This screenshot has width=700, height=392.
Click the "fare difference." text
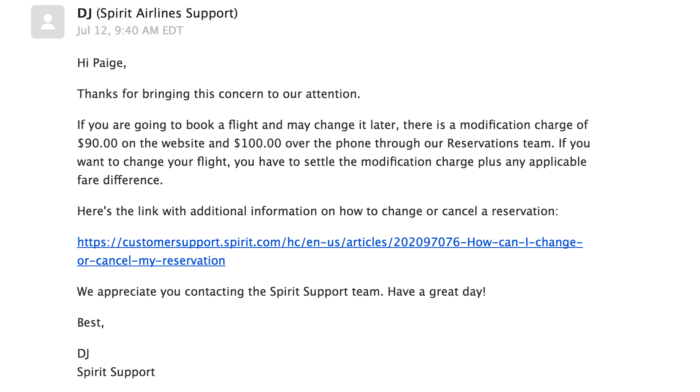coord(120,180)
